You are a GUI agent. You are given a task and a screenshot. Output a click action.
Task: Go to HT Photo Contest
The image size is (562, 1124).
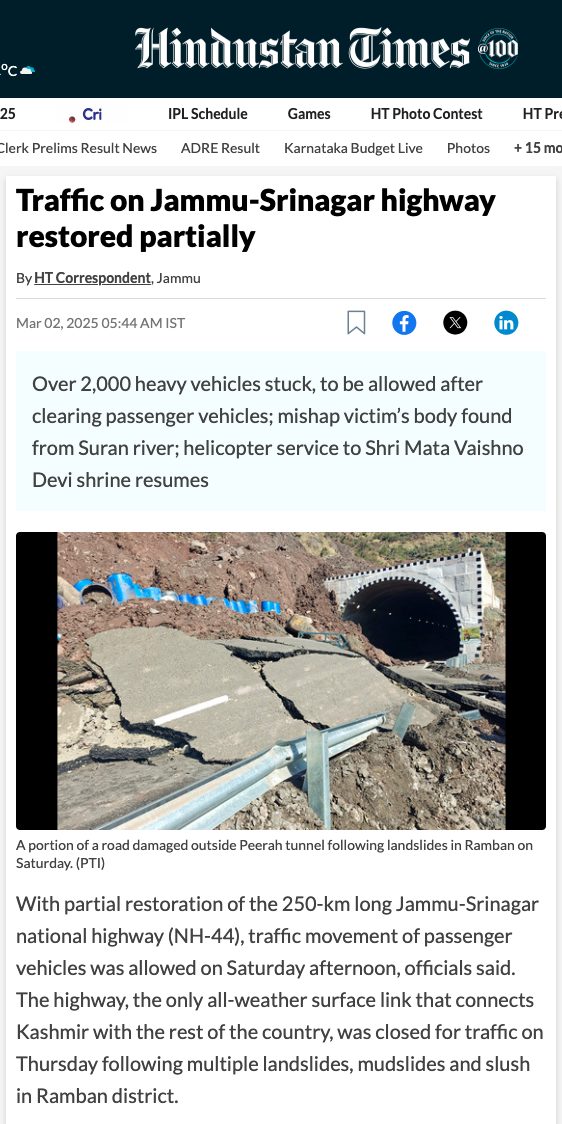coord(427,114)
